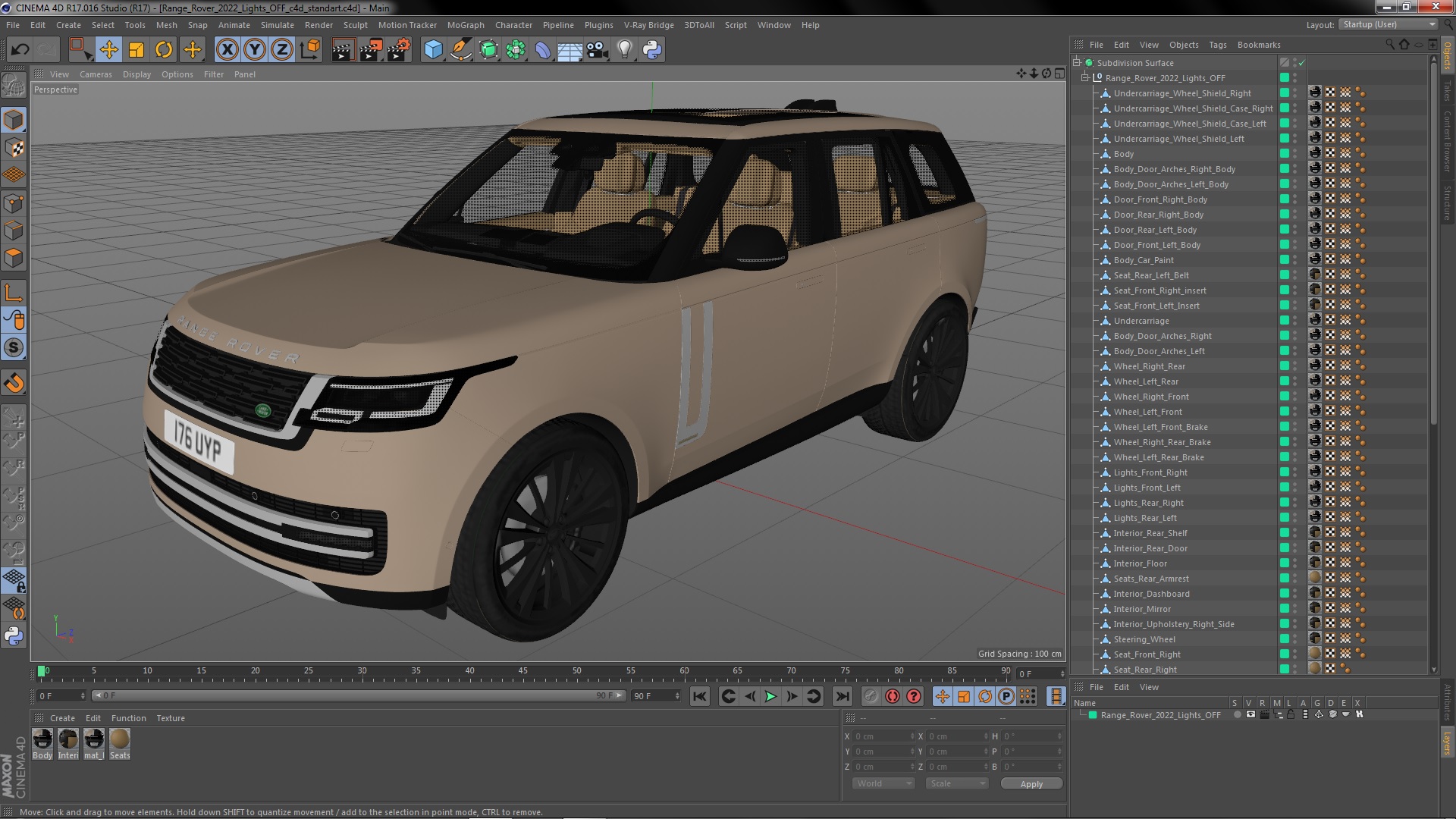
Task: Toggle visibility dots for Undercarriage object
Action: click(x=1294, y=320)
